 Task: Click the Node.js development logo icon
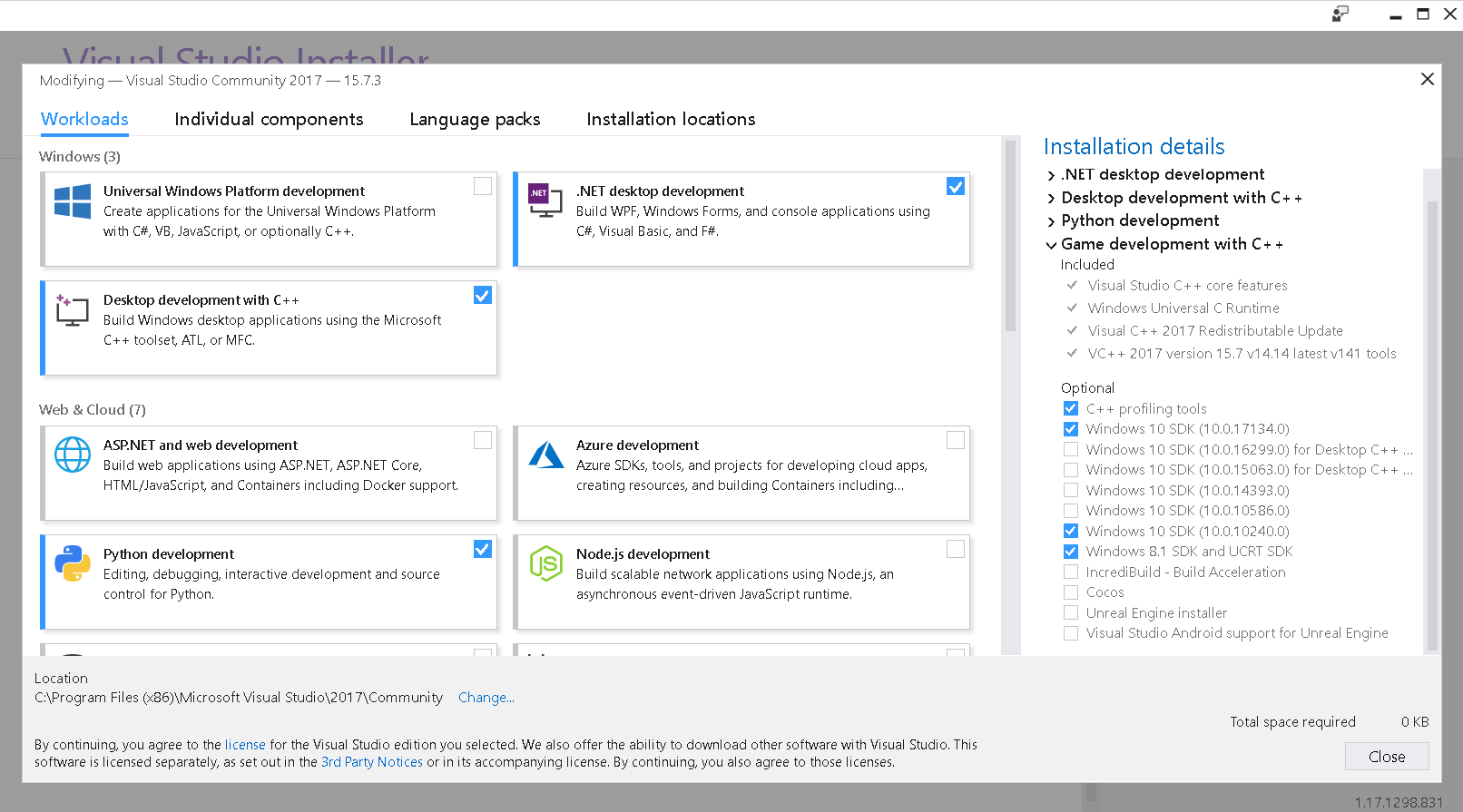coord(545,563)
